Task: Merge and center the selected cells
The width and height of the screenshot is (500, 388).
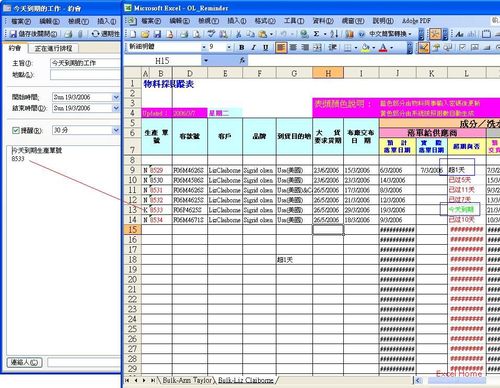Action: (x=317, y=48)
